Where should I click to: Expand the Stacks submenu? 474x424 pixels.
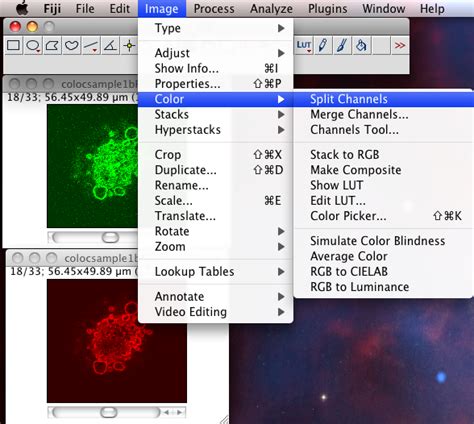coord(216,114)
